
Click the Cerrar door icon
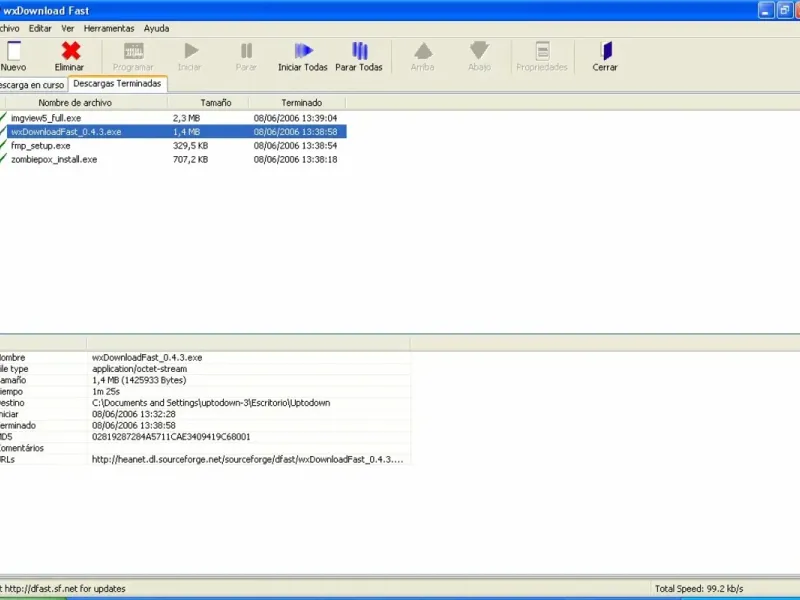tap(606, 51)
